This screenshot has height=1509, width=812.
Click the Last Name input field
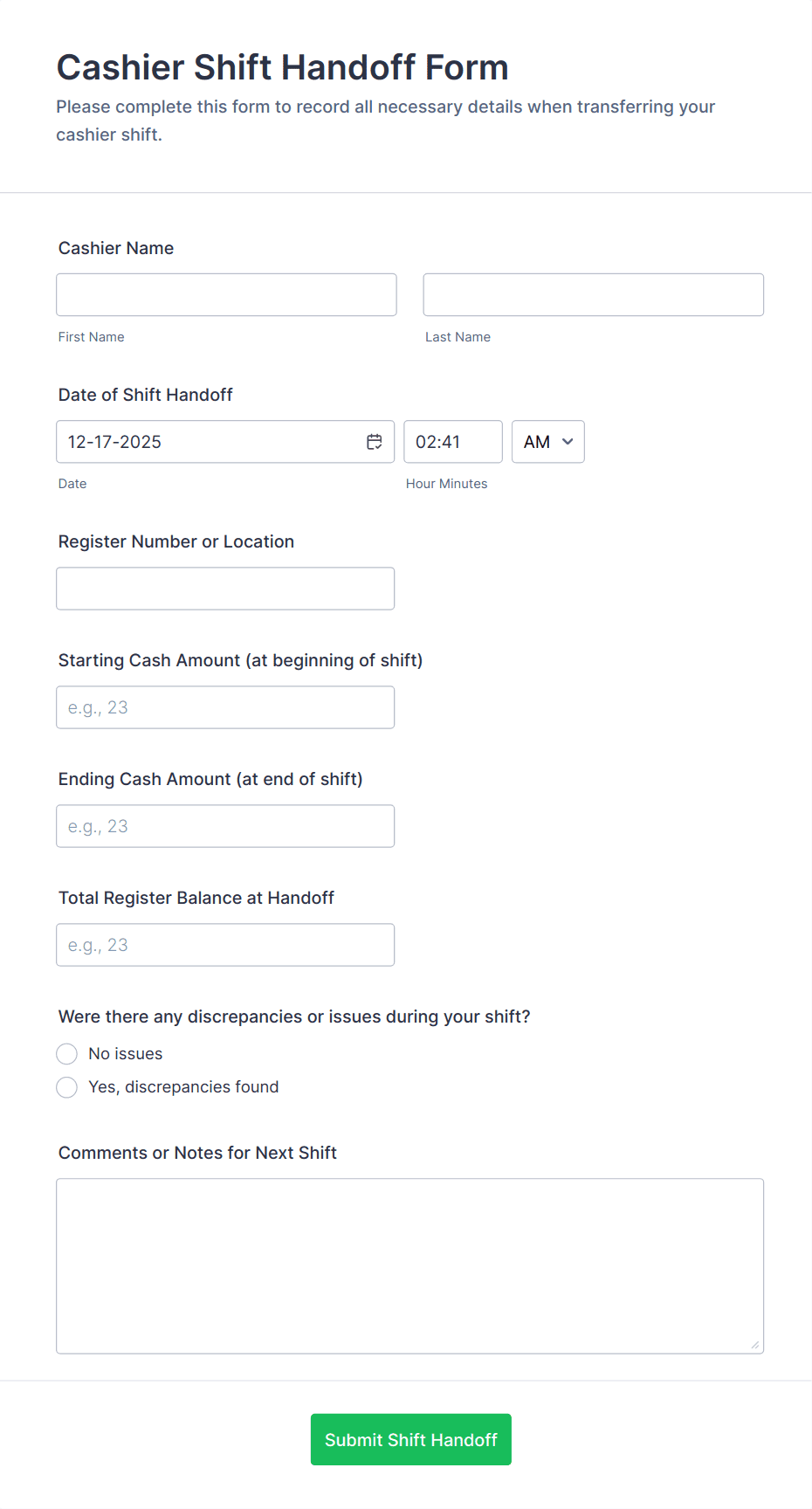[x=593, y=294]
